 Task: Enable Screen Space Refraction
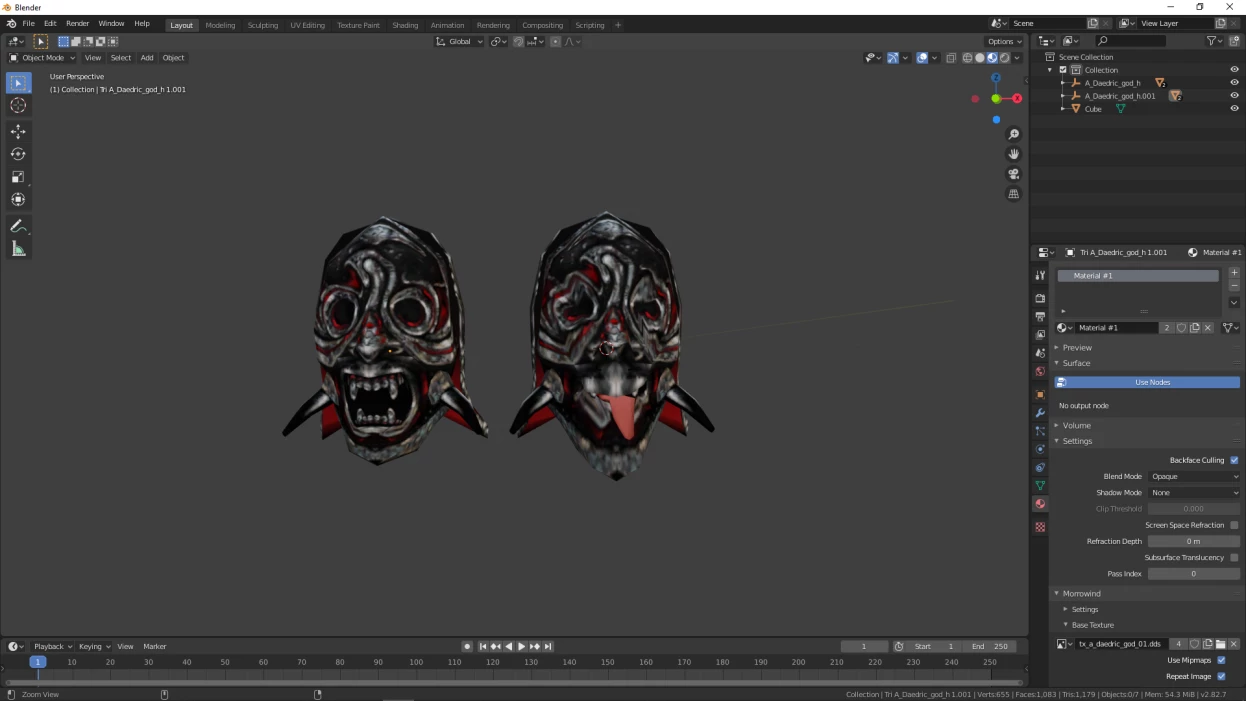tap(1234, 525)
